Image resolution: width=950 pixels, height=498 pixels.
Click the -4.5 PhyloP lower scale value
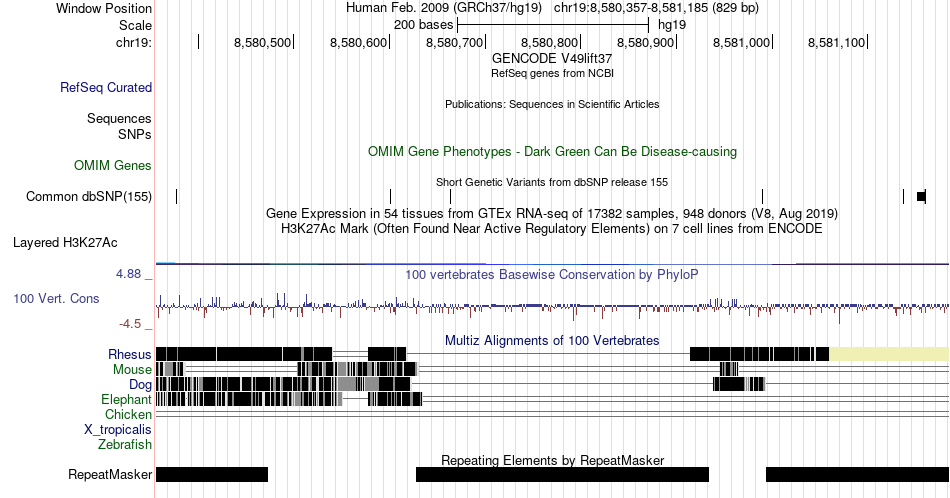[130, 324]
